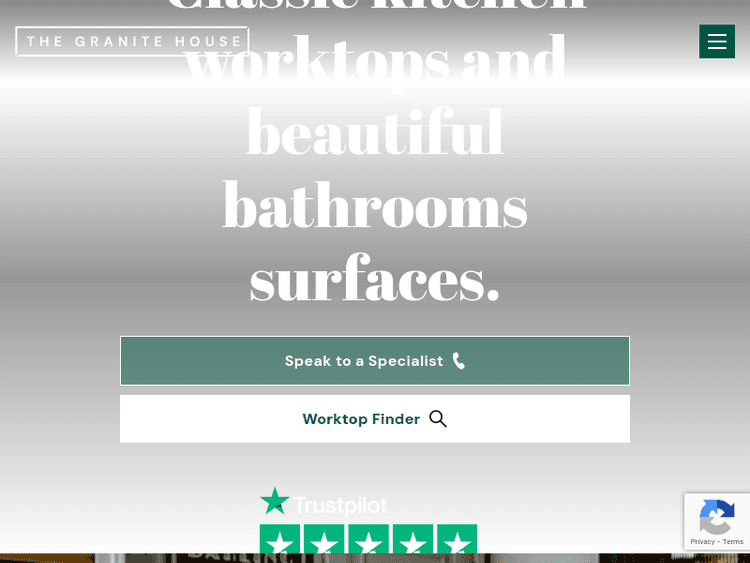Click the 'surfaces.' headline text
This screenshot has width=750, height=563.
point(375,278)
